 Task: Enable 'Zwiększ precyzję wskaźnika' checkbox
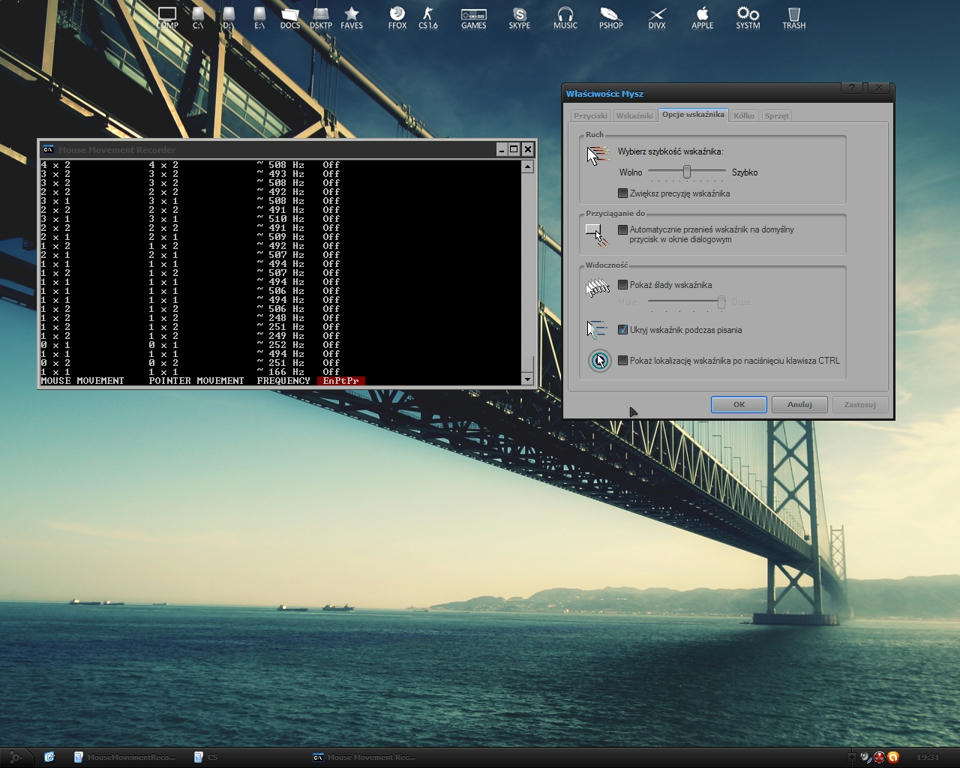[x=623, y=194]
